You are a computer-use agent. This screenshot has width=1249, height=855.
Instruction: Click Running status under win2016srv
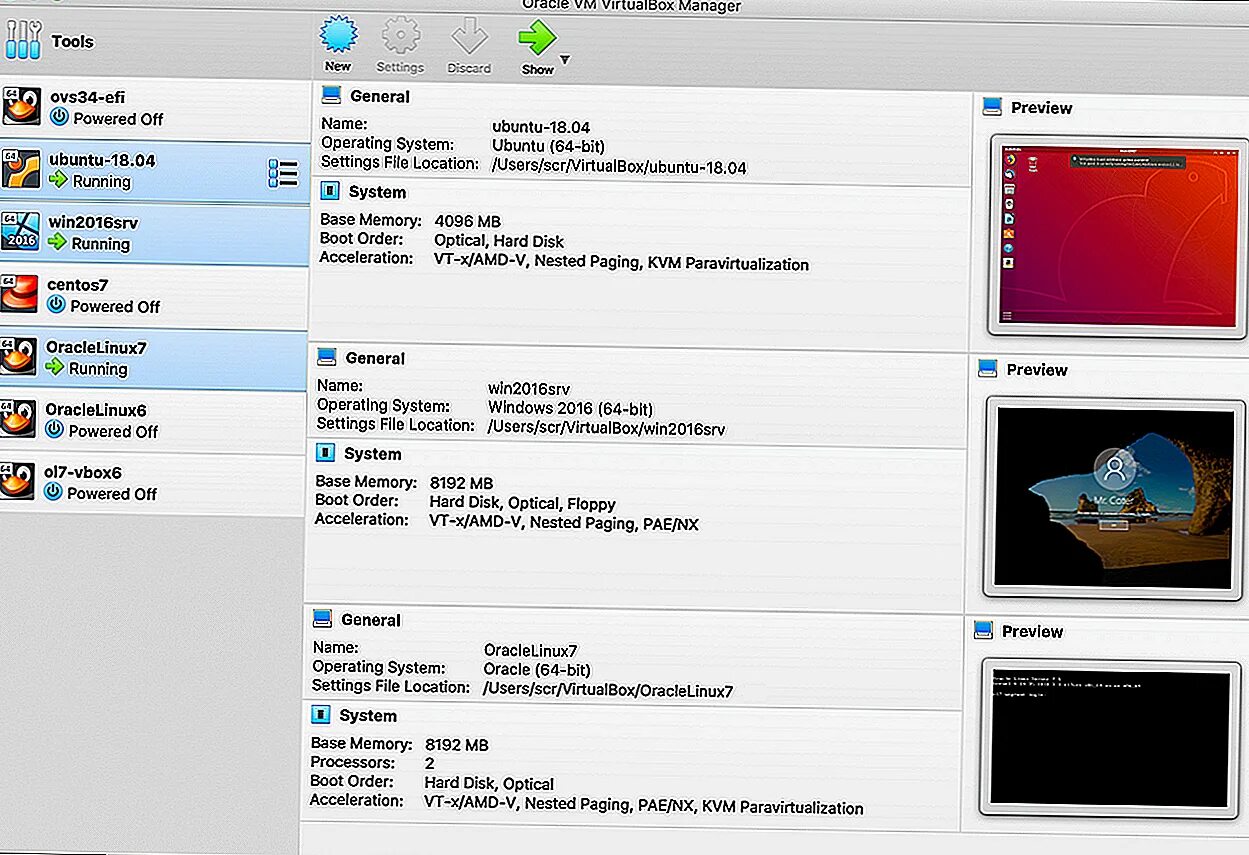point(101,244)
